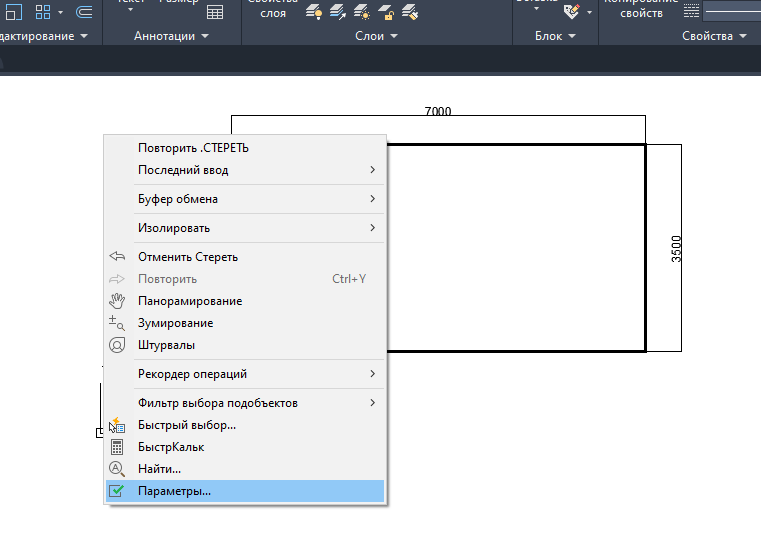761x533 pixels.
Task: Click the 7000 dimension text
Action: (x=438, y=111)
